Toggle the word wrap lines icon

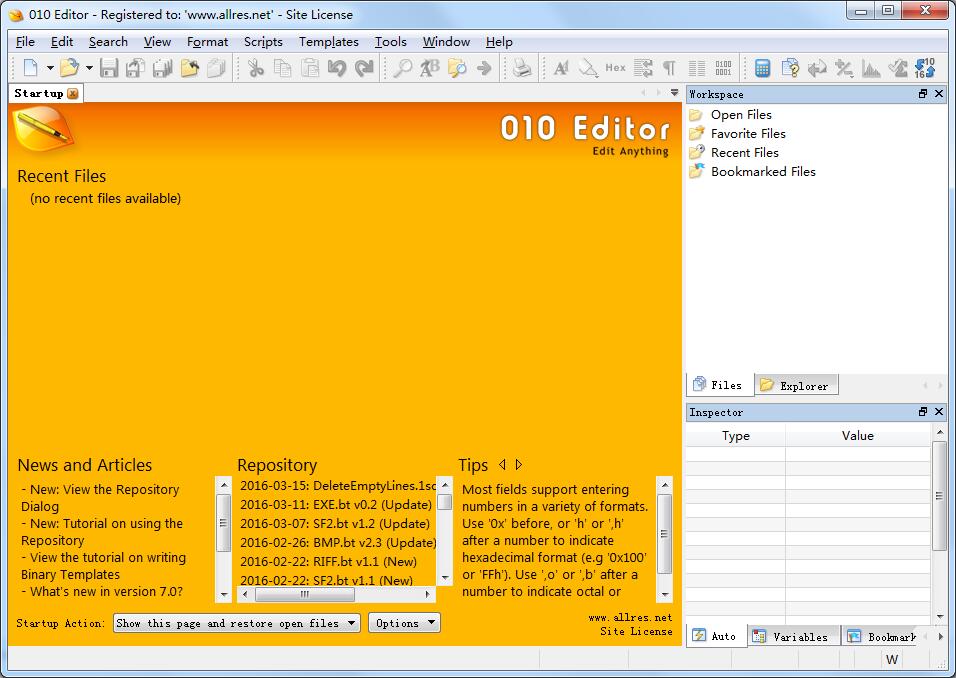pos(643,68)
